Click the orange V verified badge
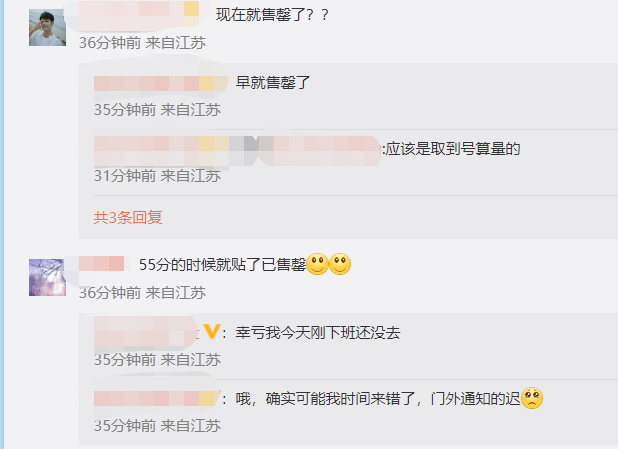Viewport: 618px width, 449px height. coord(212,332)
